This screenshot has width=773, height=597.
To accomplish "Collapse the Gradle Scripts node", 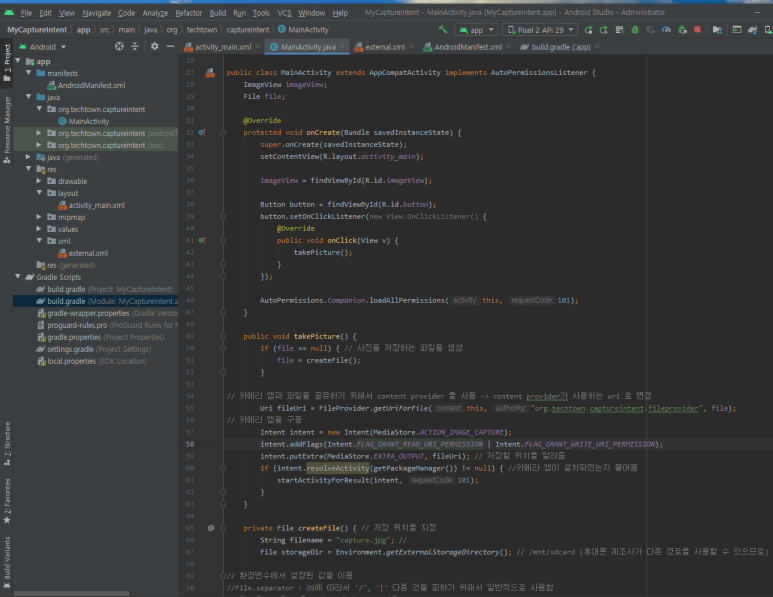I will (x=18, y=277).
